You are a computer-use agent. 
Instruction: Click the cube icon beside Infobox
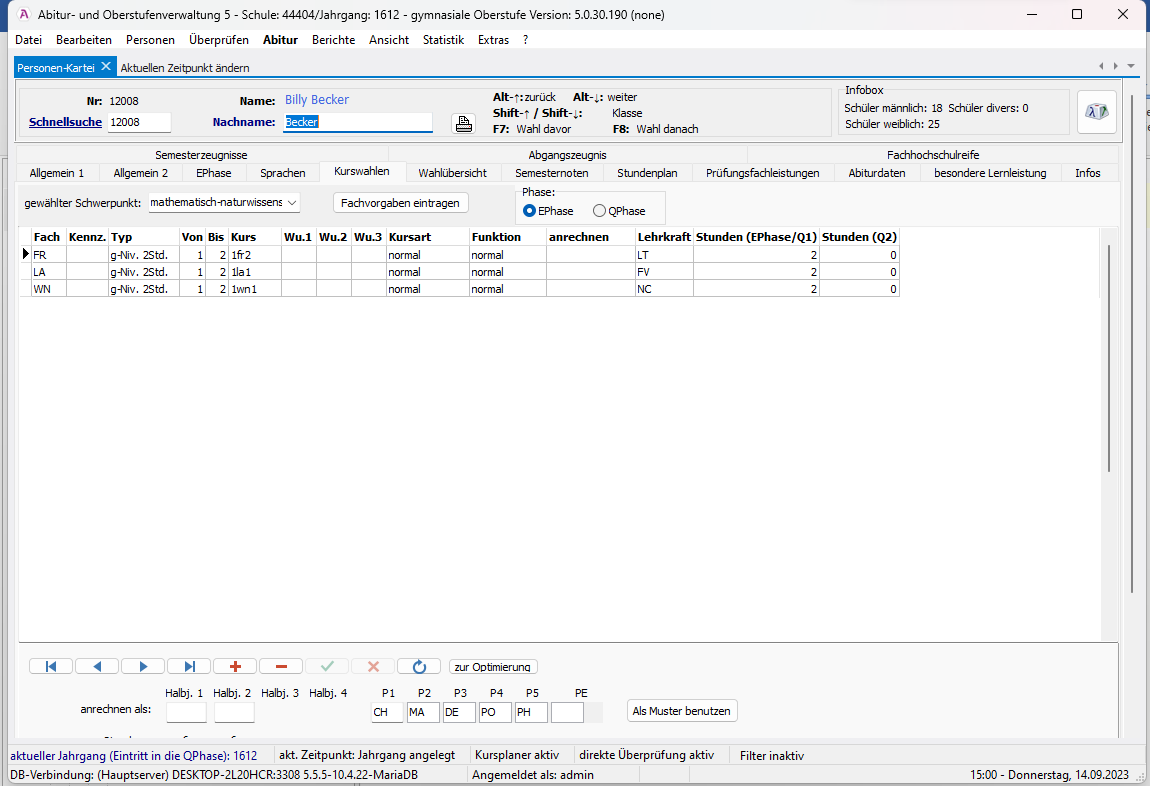pyautogui.click(x=1096, y=112)
